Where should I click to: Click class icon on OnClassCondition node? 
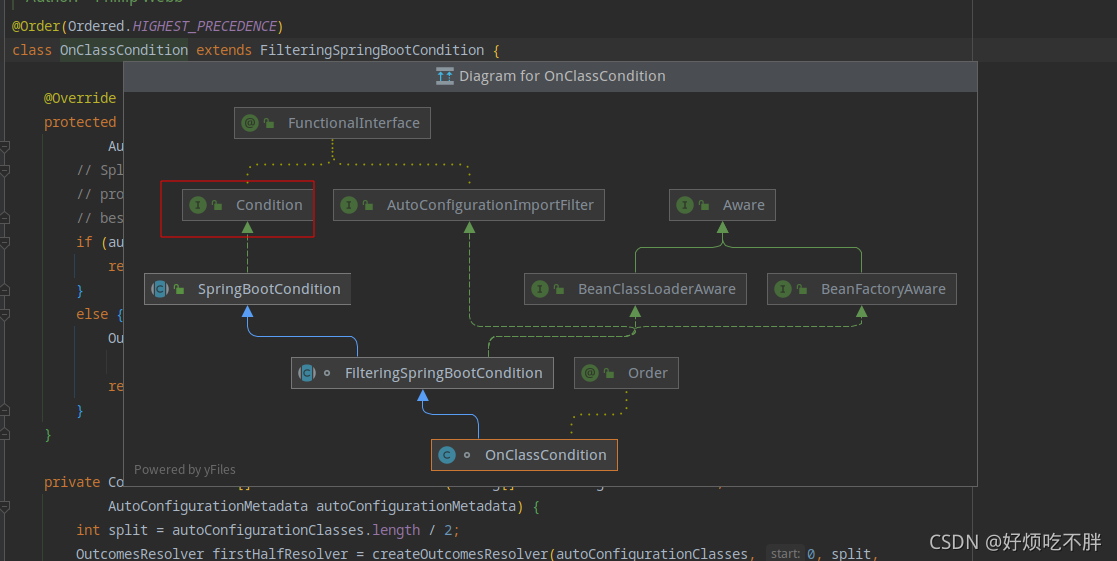click(447, 455)
